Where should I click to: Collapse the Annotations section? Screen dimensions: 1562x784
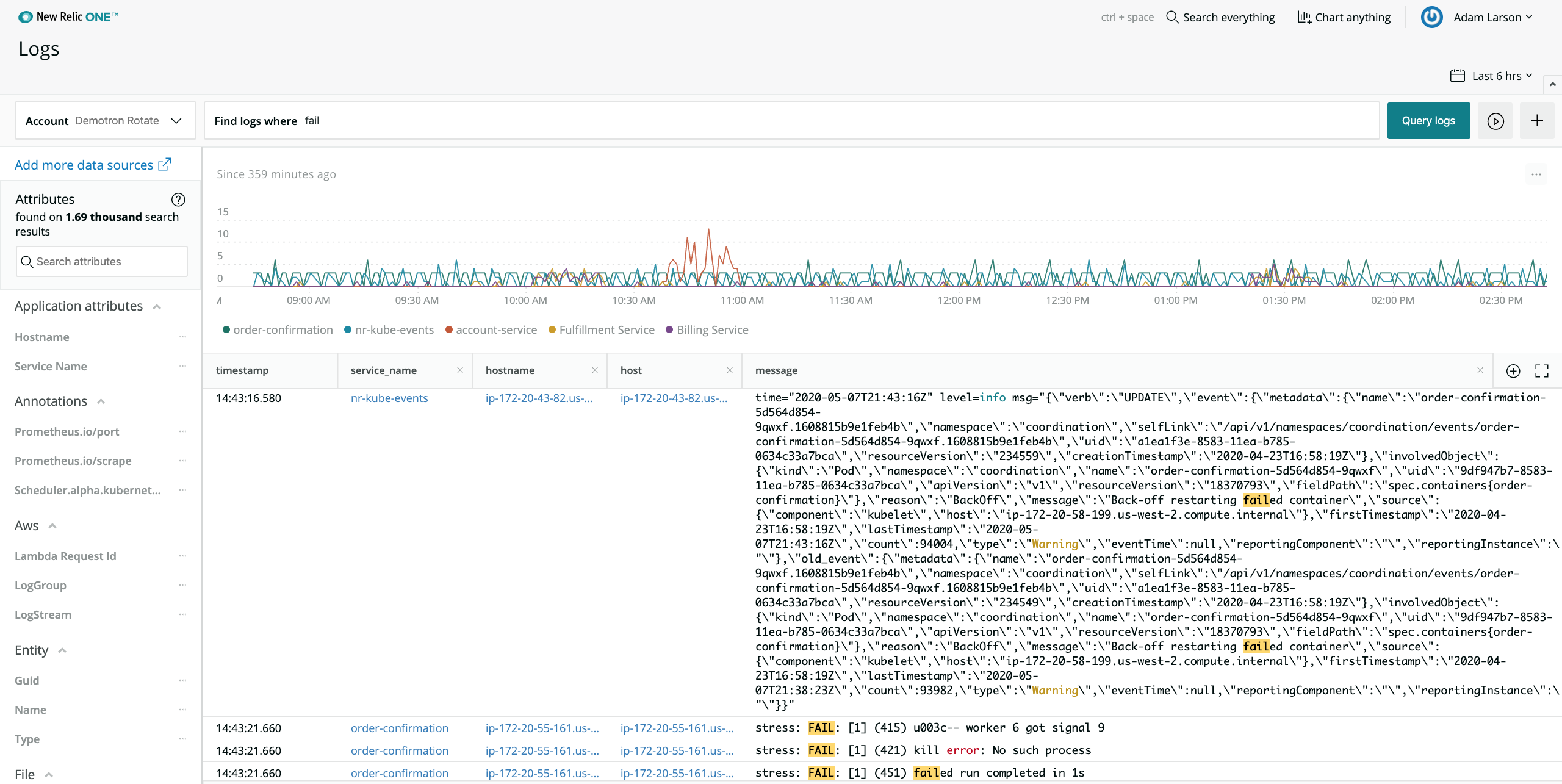(x=101, y=401)
